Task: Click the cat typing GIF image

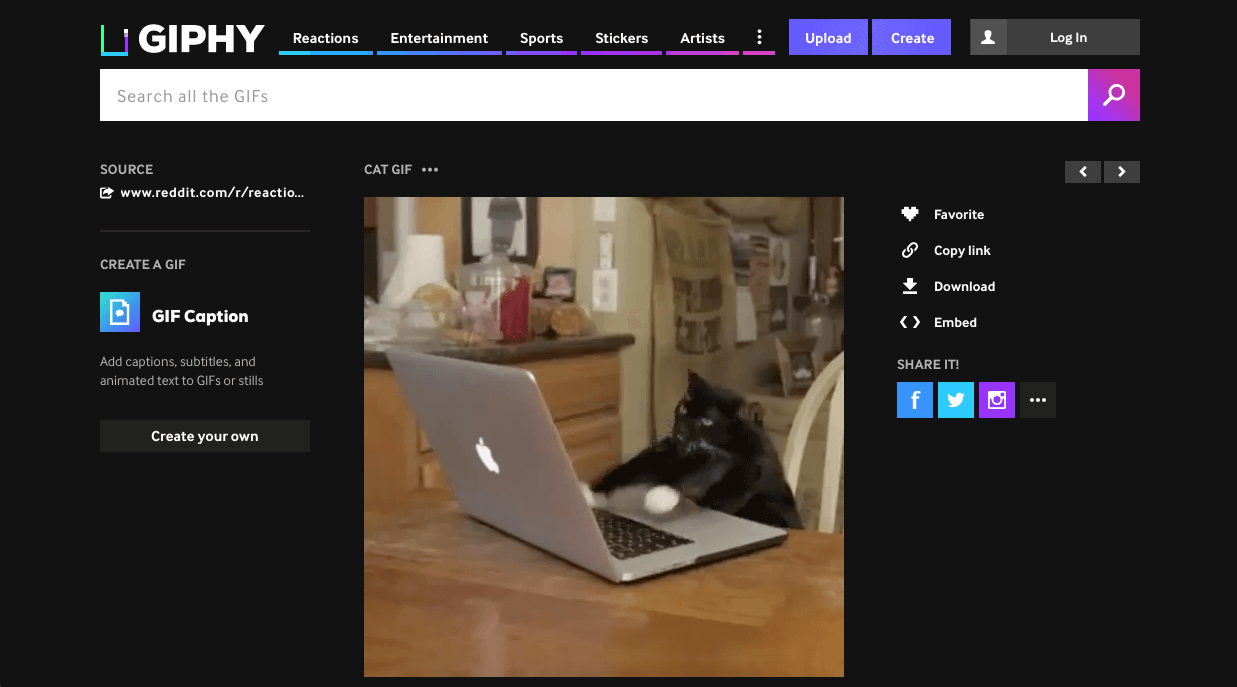Action: pyautogui.click(x=604, y=437)
